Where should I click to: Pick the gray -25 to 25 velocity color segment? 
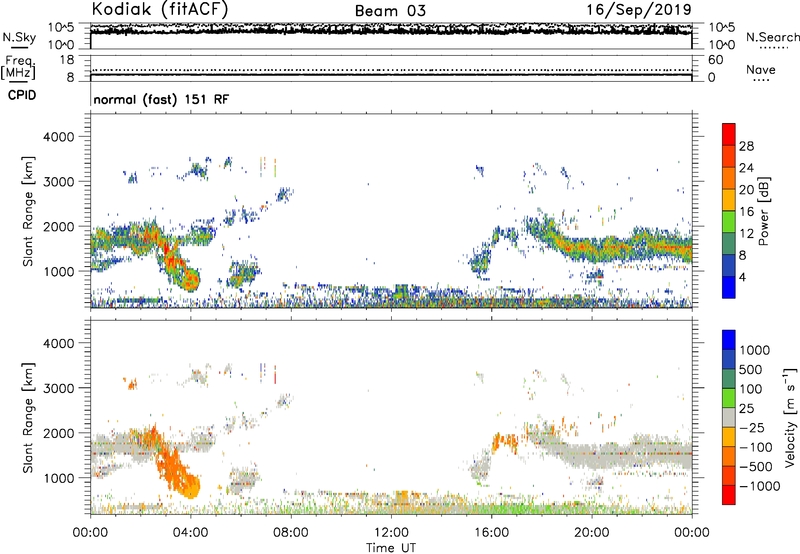point(729,417)
